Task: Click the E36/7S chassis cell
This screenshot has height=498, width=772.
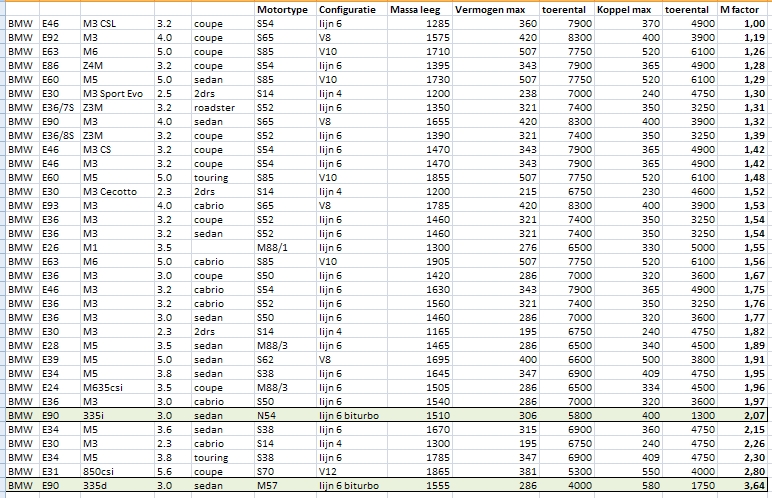Action: (x=58, y=108)
